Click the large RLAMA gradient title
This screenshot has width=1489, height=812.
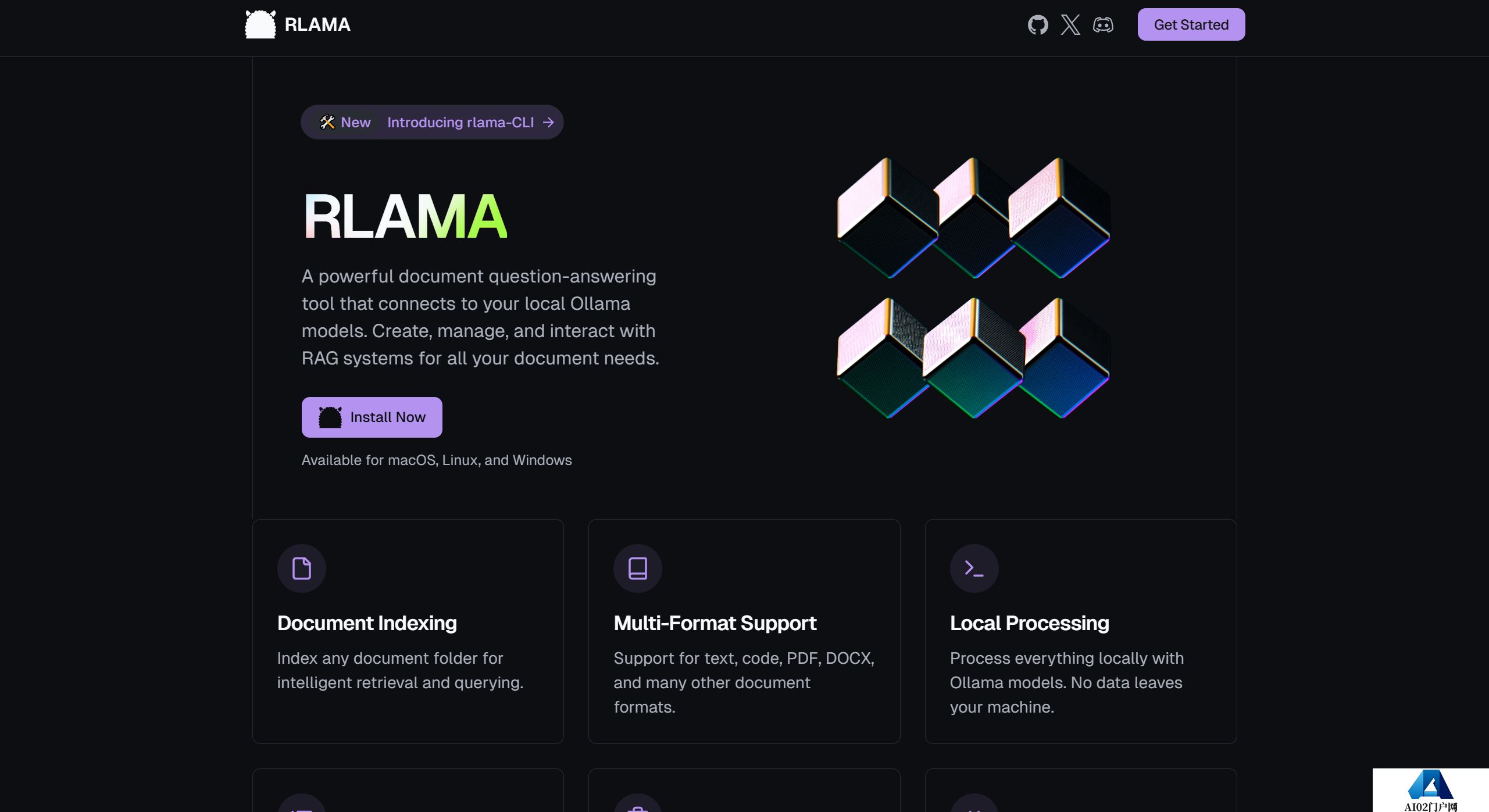coord(405,217)
